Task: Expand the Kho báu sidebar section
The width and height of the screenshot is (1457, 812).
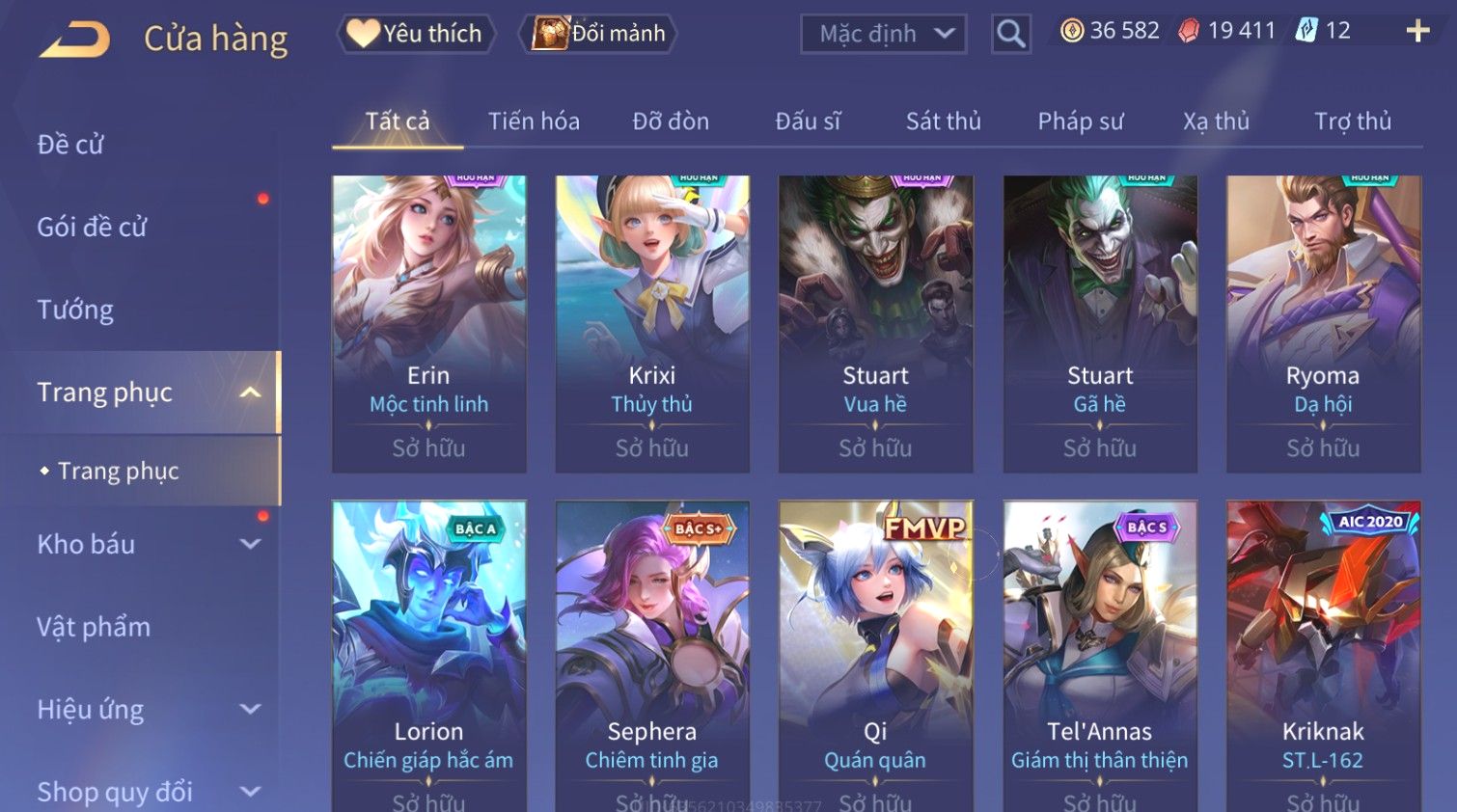Action: click(x=250, y=544)
